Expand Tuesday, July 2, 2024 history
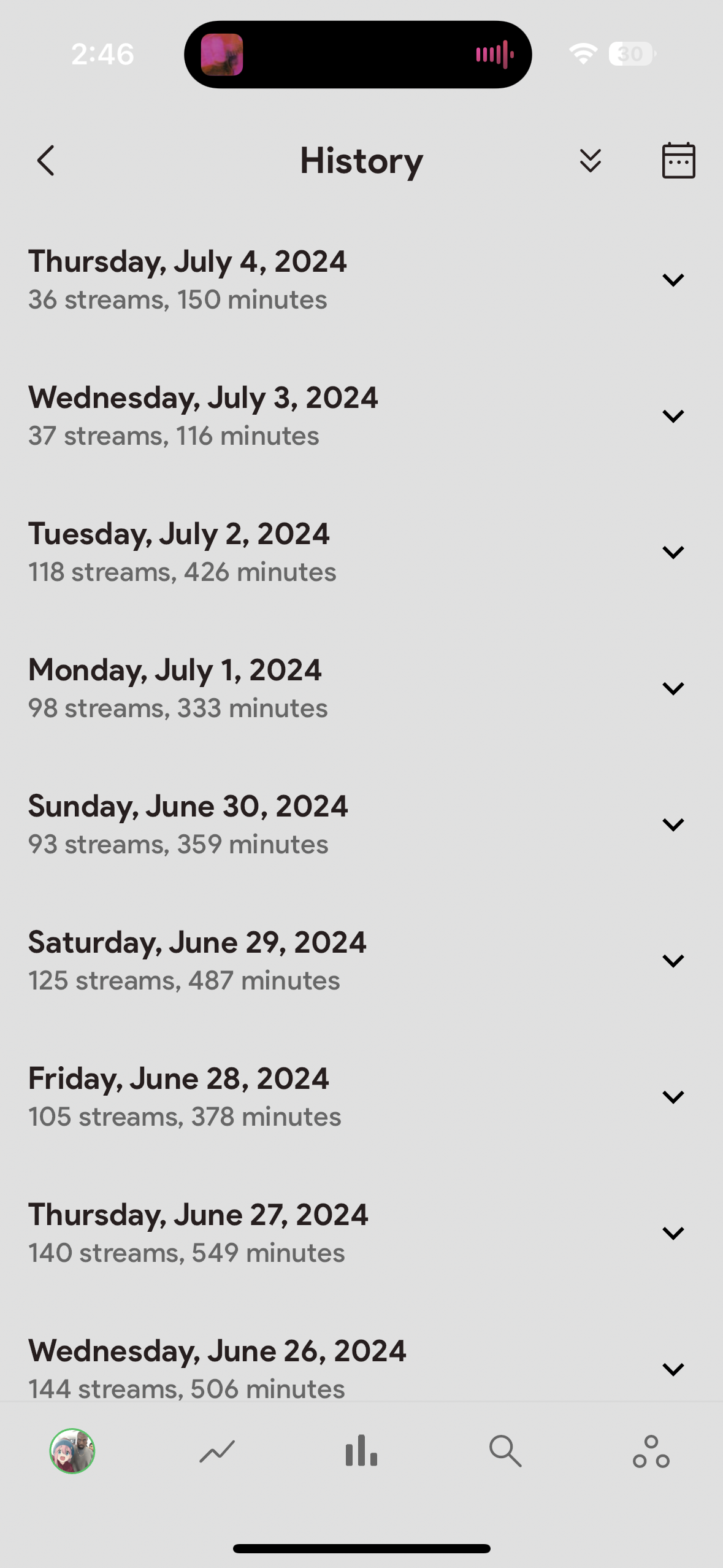 pyautogui.click(x=673, y=552)
